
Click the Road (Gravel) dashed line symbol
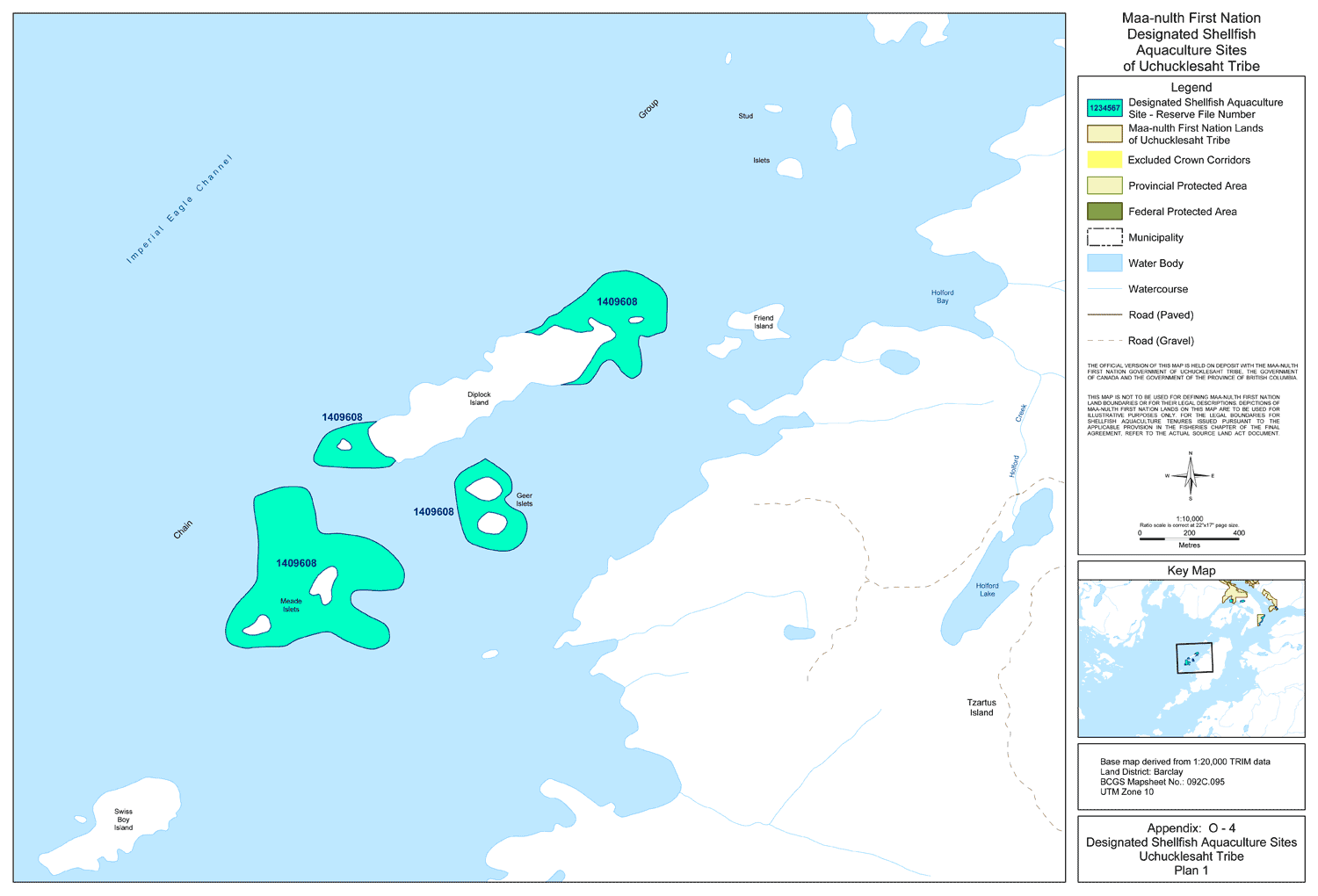pos(1104,341)
